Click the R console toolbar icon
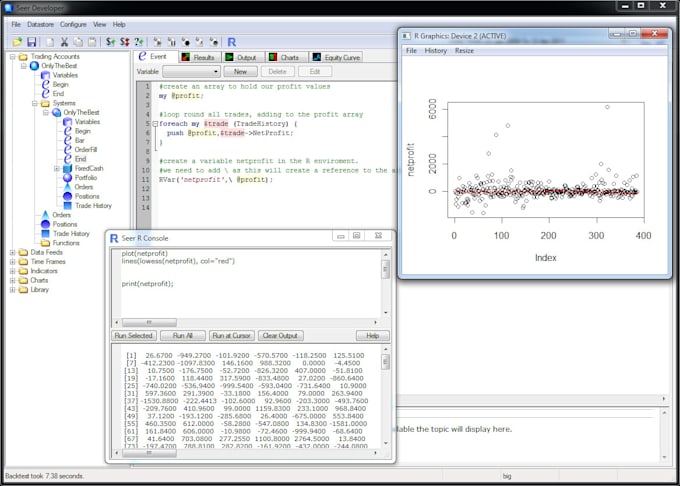Screen dimensions: 680x486 (x=232, y=42)
